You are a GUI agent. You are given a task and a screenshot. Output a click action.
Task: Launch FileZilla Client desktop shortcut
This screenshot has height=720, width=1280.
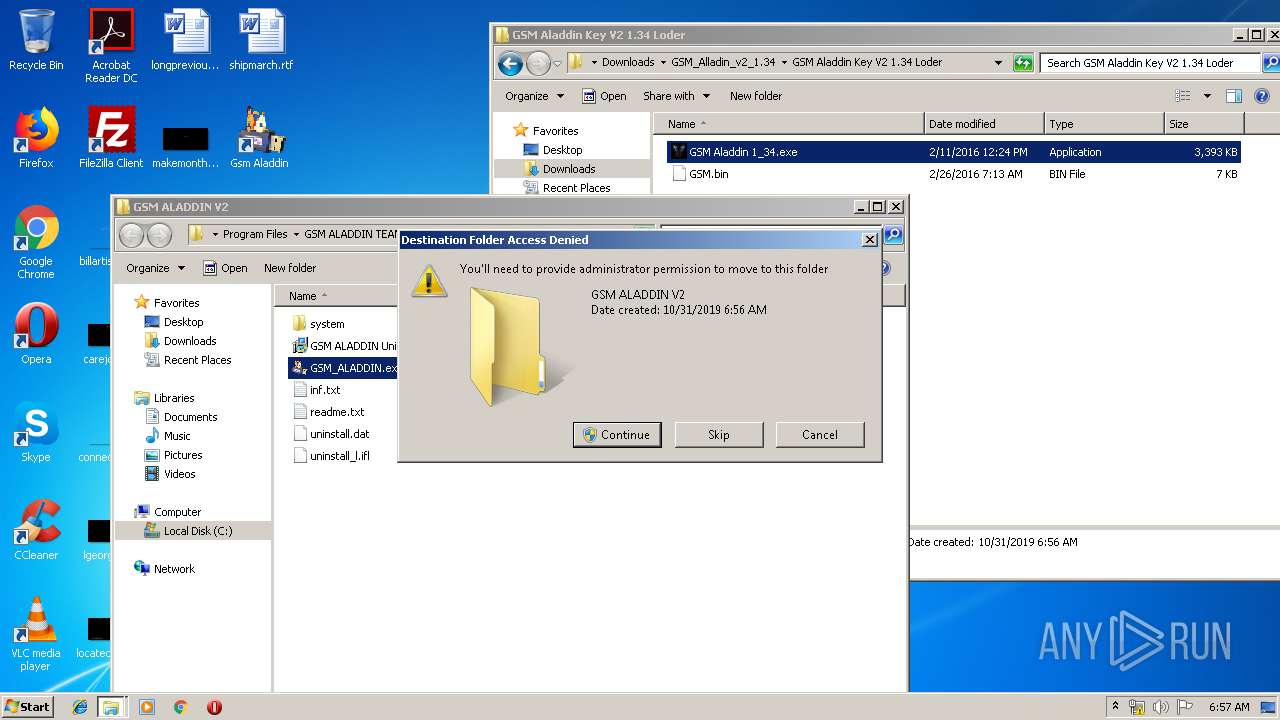111,138
